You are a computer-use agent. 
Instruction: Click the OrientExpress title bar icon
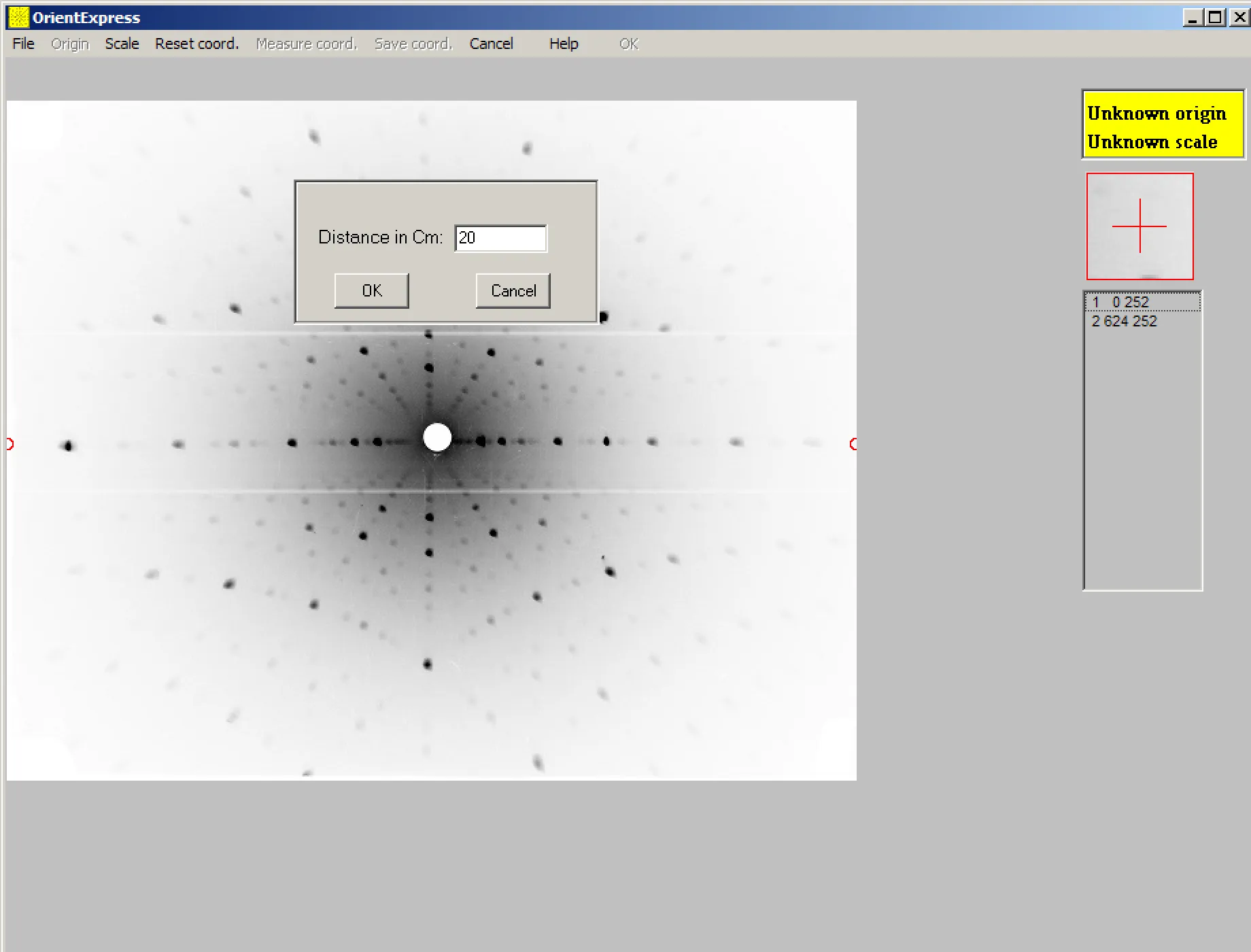(18, 17)
